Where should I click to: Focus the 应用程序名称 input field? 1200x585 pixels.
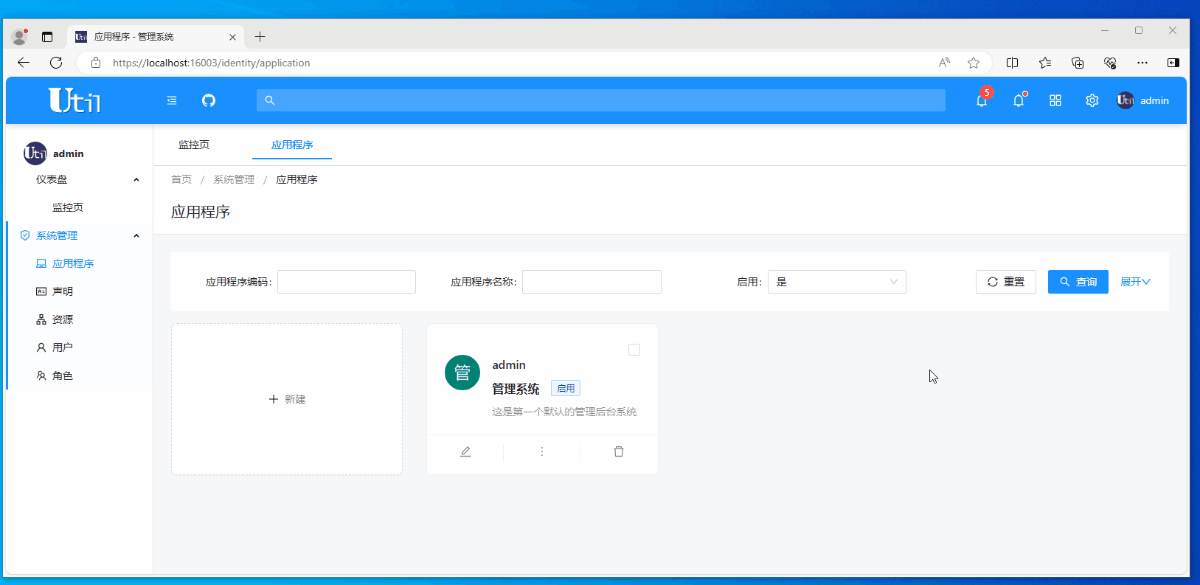(592, 282)
